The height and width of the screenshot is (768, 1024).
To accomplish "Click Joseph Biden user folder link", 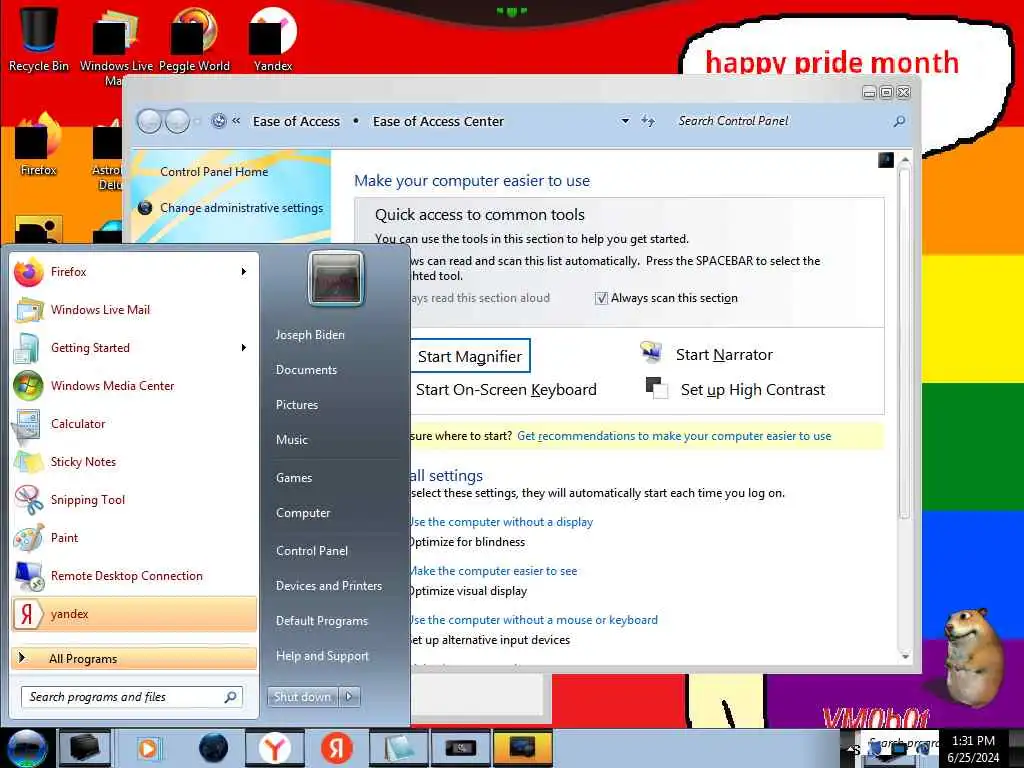I will click(310, 335).
